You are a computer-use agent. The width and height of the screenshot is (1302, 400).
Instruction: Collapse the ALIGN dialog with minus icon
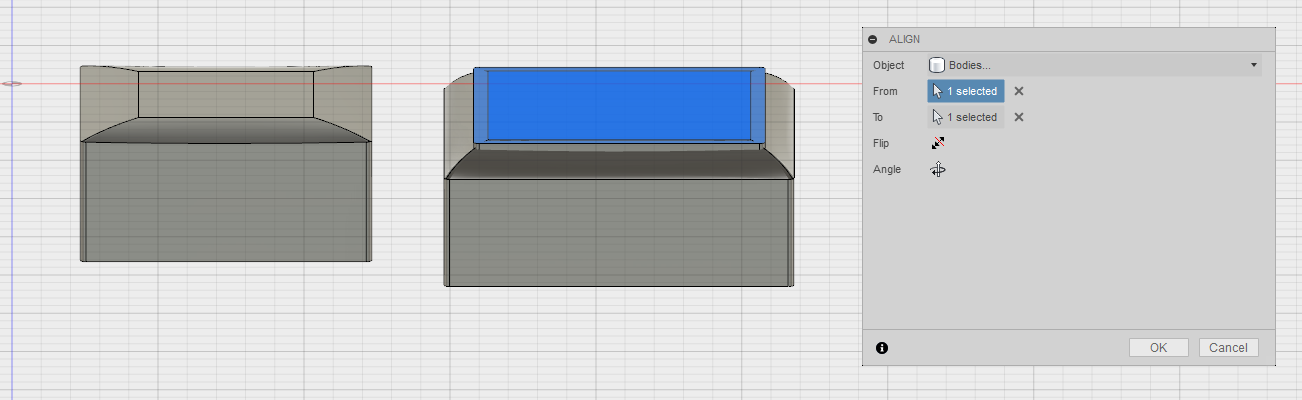tap(873, 39)
